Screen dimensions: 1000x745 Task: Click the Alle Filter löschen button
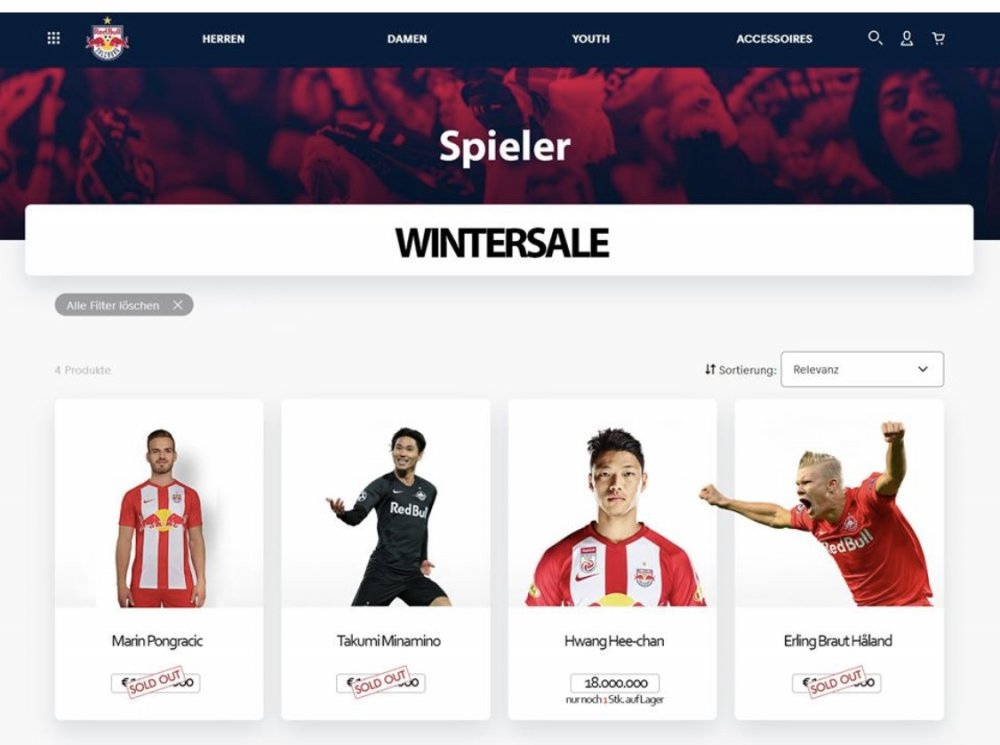click(124, 305)
